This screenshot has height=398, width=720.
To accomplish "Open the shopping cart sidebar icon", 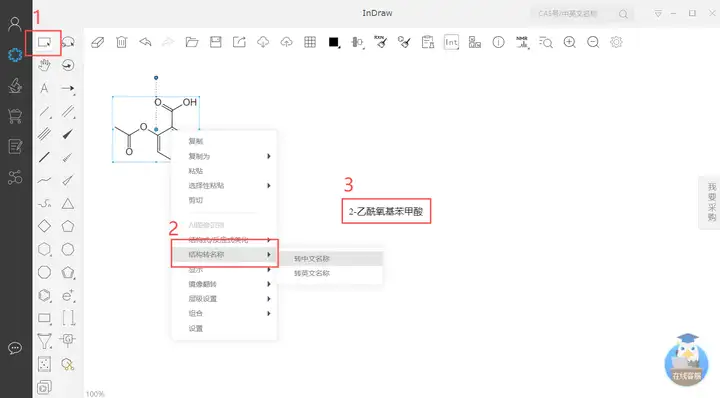I will tap(15, 116).
